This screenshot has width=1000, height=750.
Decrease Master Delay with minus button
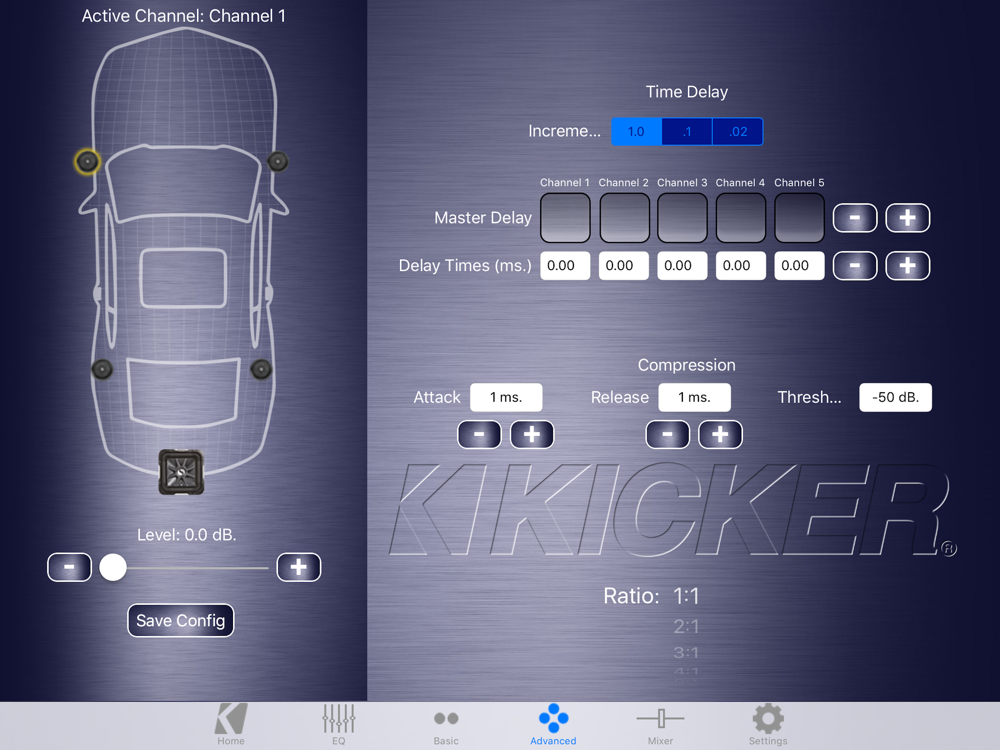pyautogui.click(x=855, y=218)
